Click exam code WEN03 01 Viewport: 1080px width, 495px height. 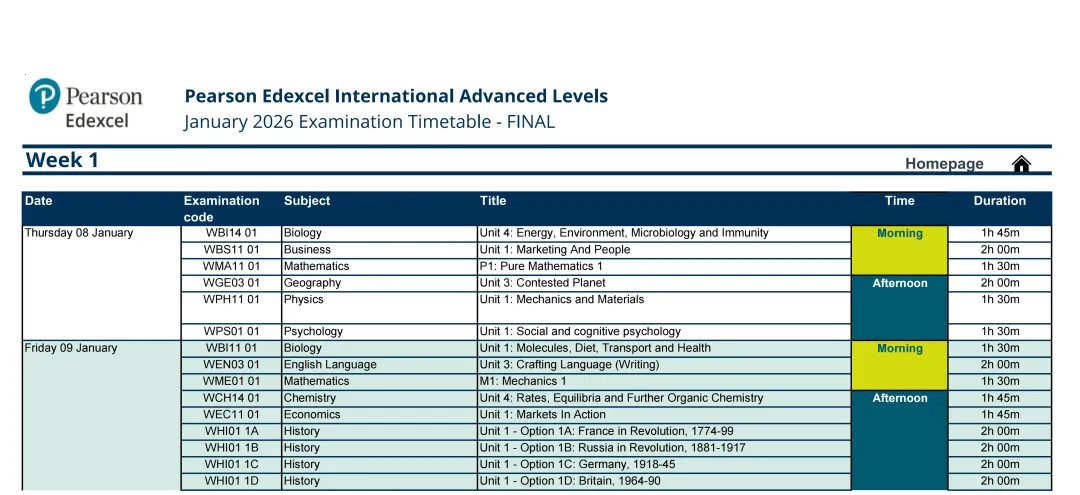[231, 365]
